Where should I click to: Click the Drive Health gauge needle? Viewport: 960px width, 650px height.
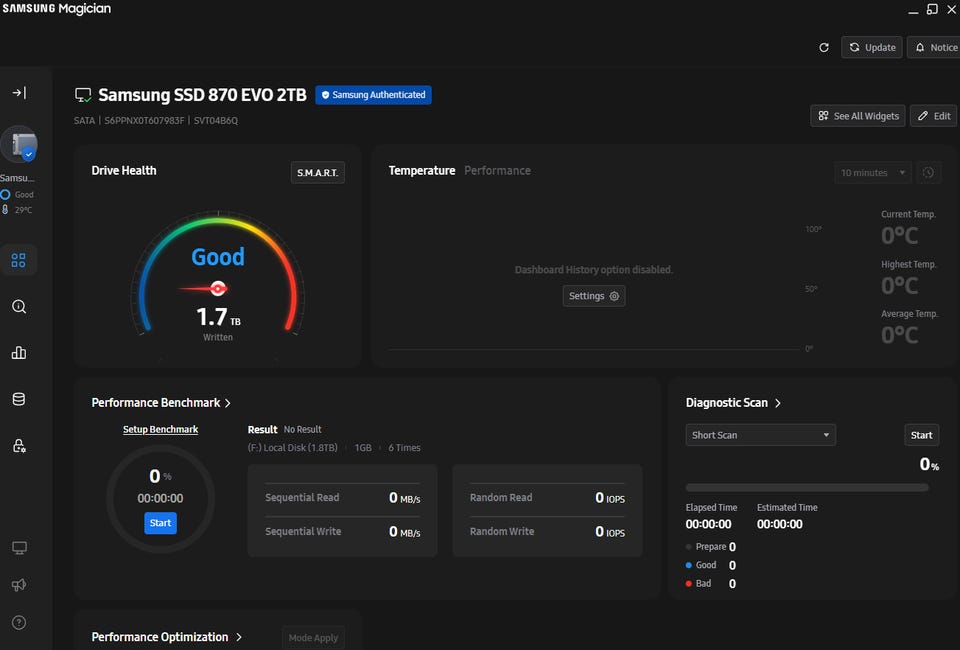204,288
